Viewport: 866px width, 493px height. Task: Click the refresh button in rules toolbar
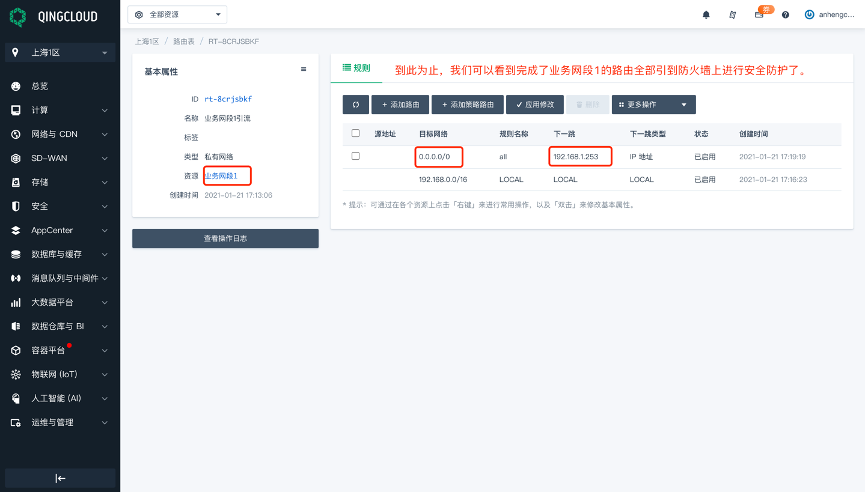point(355,105)
